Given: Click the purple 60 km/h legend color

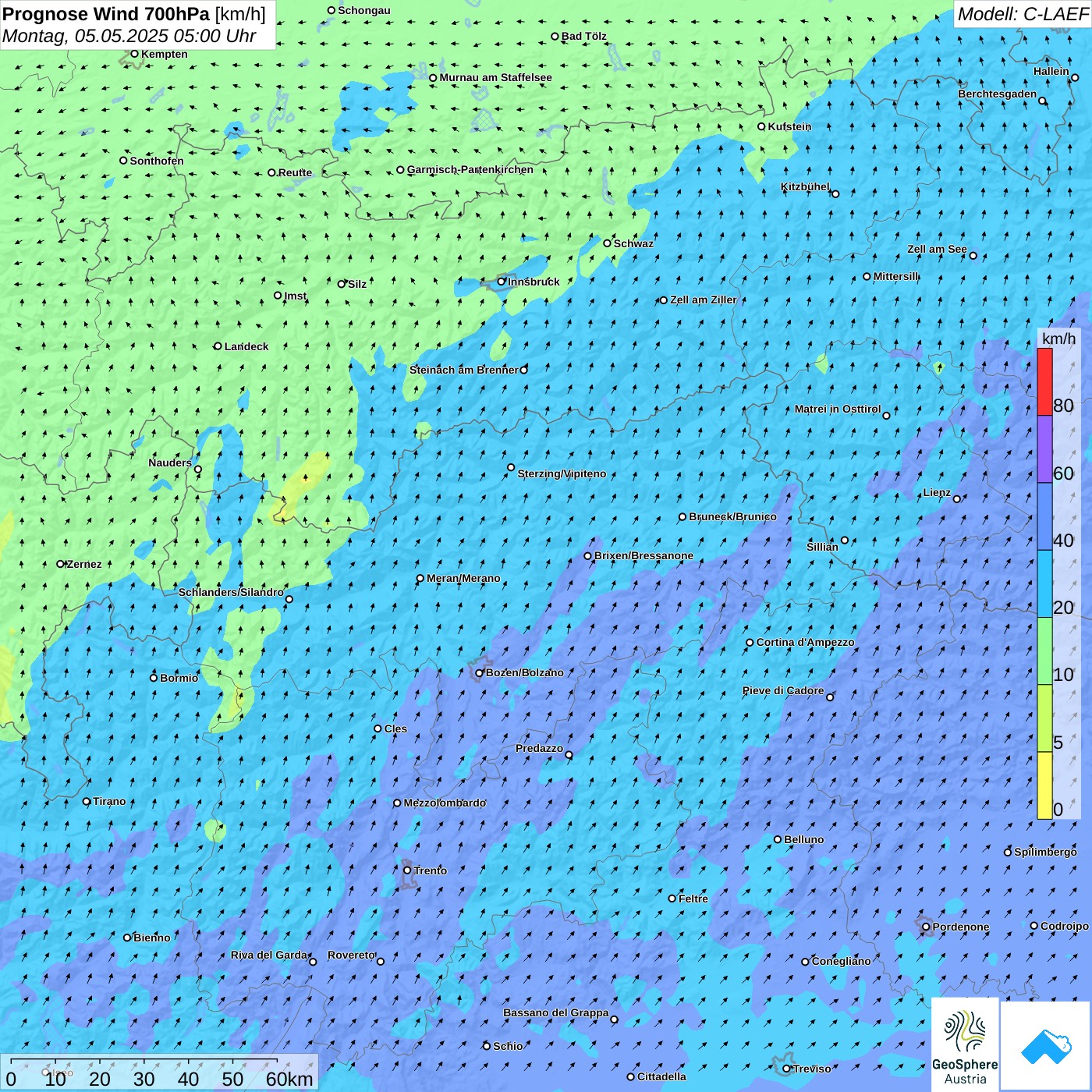Looking at the screenshot, I should pyautogui.click(x=1044, y=449).
